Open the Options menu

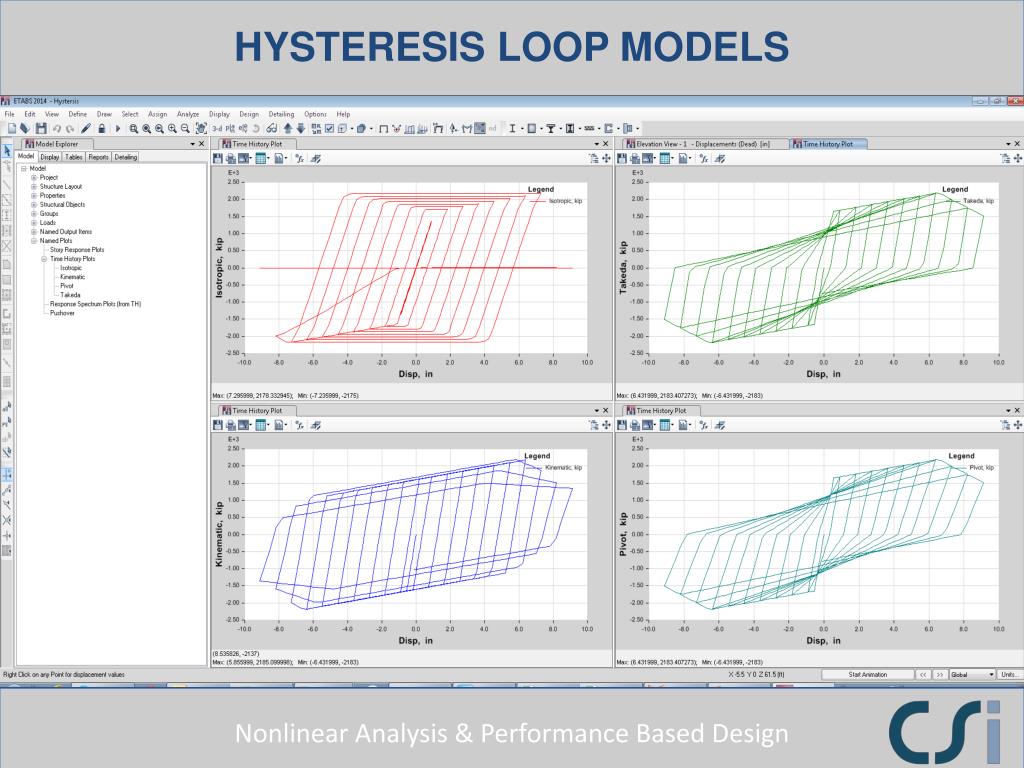[315, 114]
